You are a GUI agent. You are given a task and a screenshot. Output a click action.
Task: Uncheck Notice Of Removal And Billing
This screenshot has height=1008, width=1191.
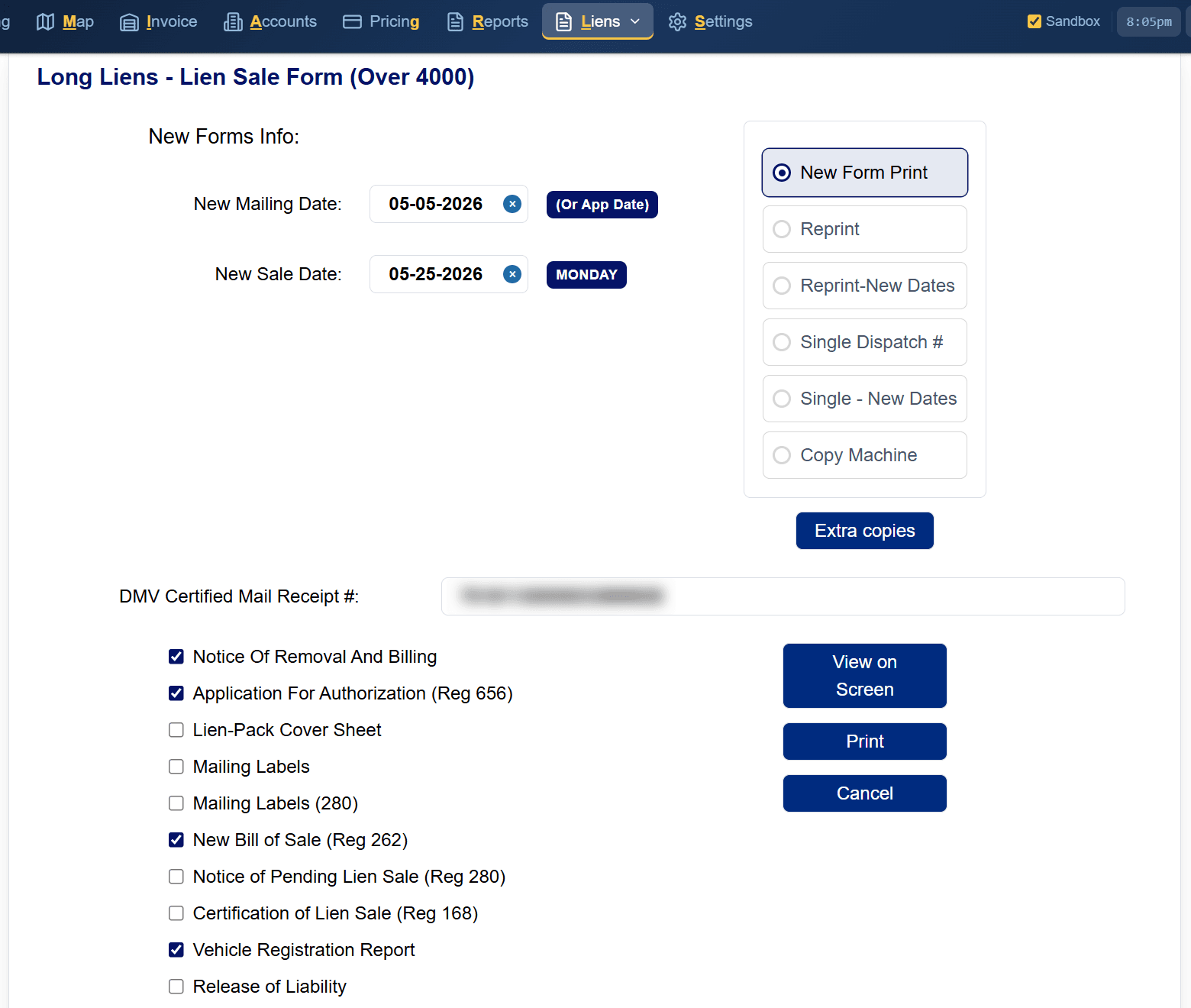(176, 657)
